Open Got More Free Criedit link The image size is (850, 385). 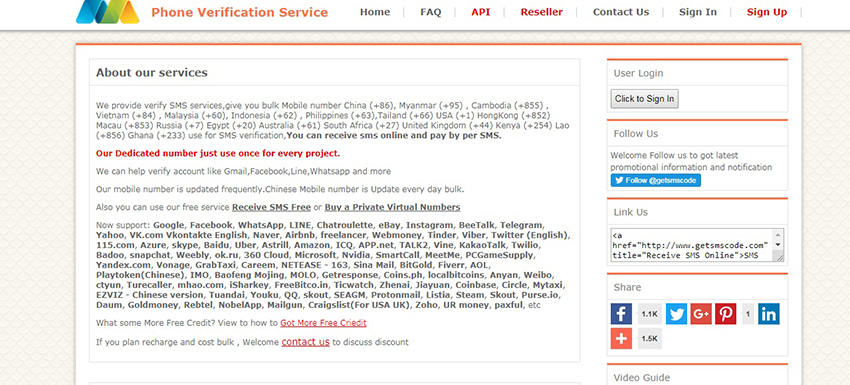coord(323,323)
